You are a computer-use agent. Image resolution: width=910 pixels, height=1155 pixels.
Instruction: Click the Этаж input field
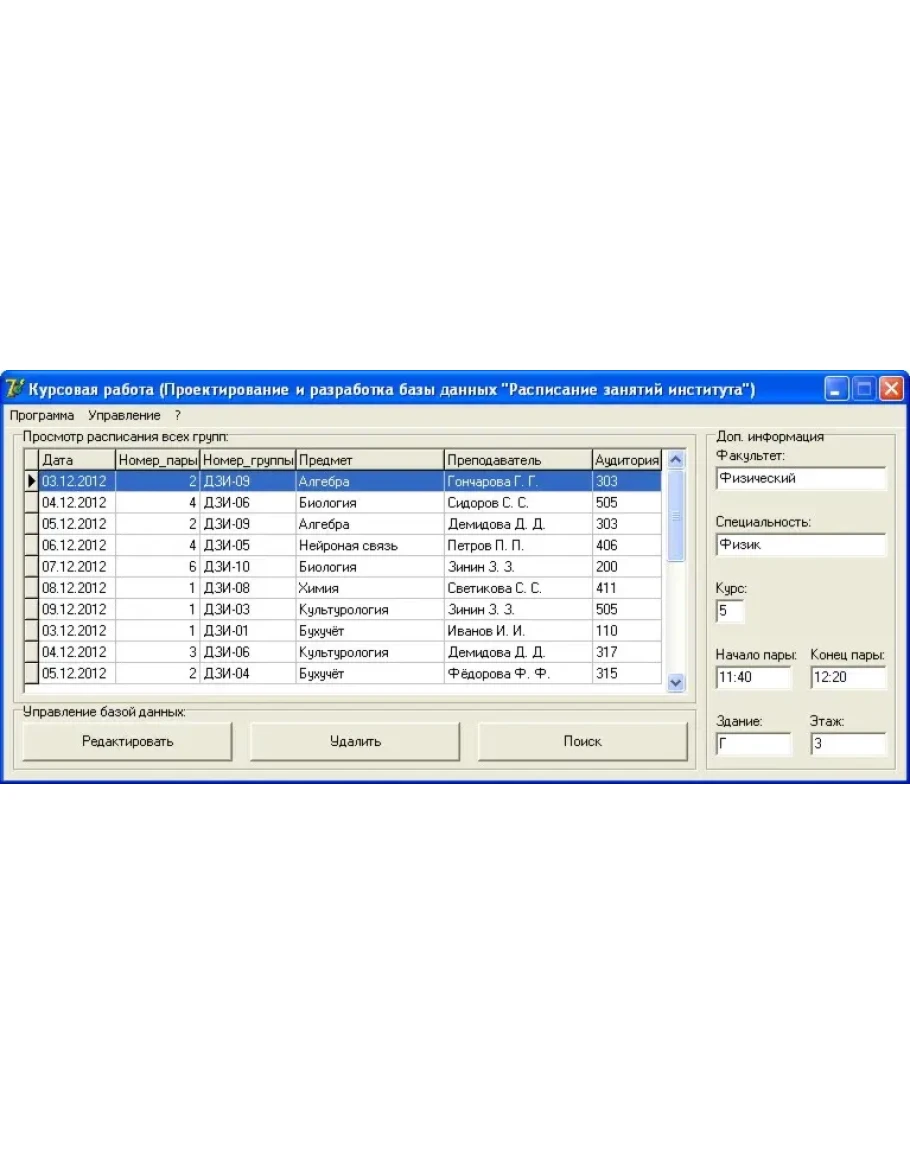click(847, 744)
